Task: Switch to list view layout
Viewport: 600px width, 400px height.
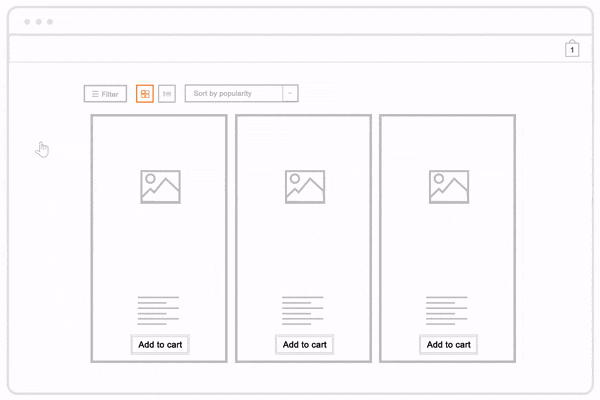Action: click(x=167, y=94)
